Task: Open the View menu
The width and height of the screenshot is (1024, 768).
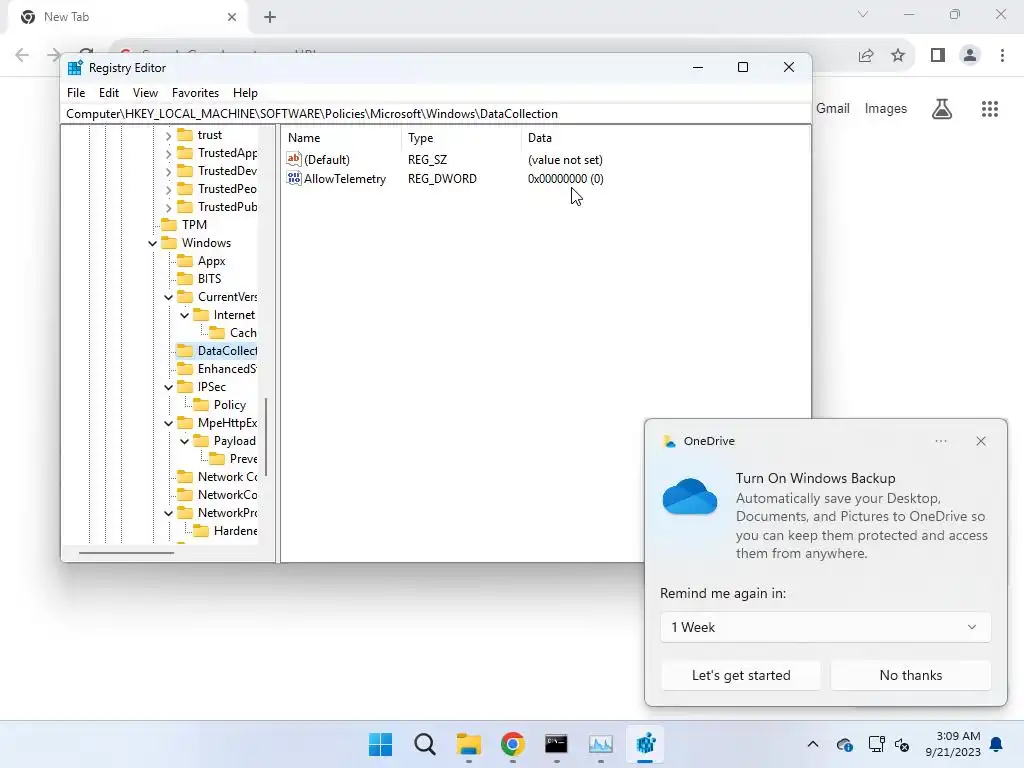Action: click(145, 93)
